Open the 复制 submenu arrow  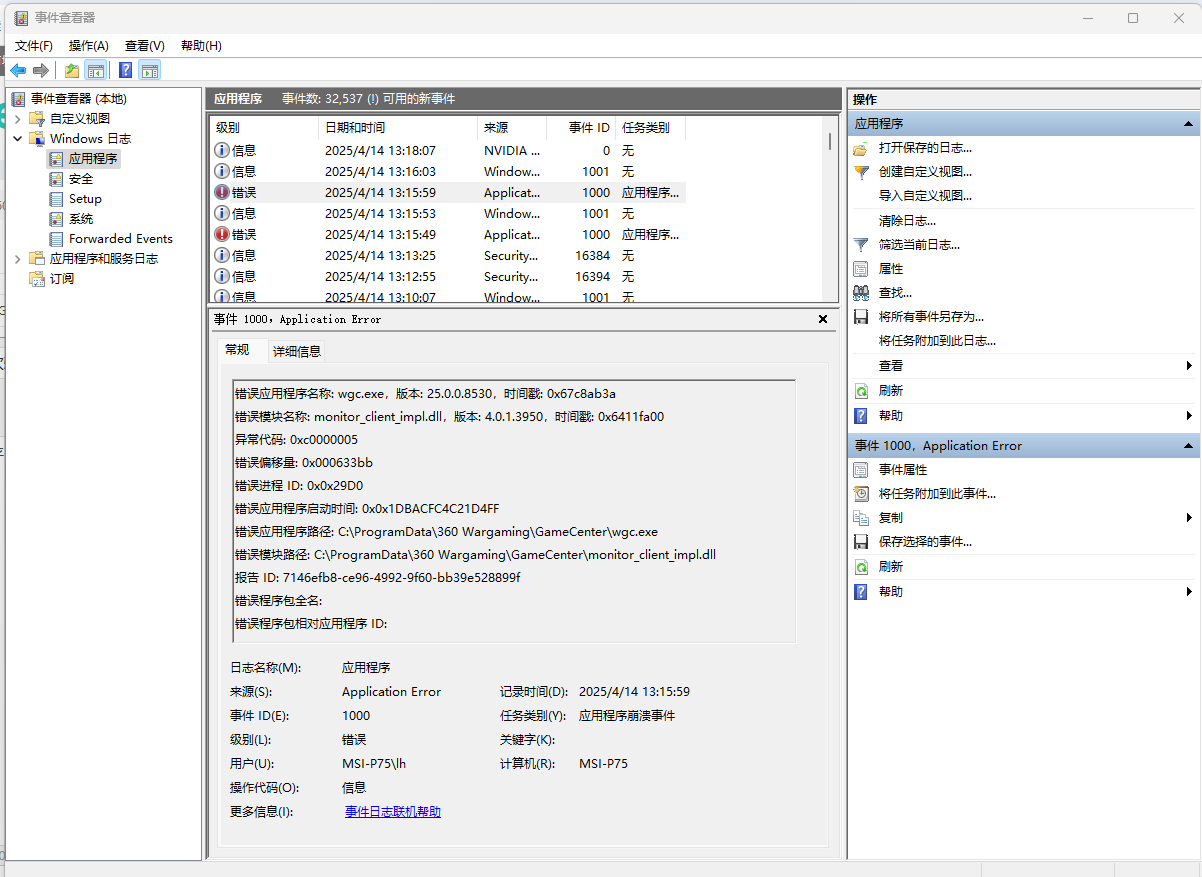[1189, 517]
